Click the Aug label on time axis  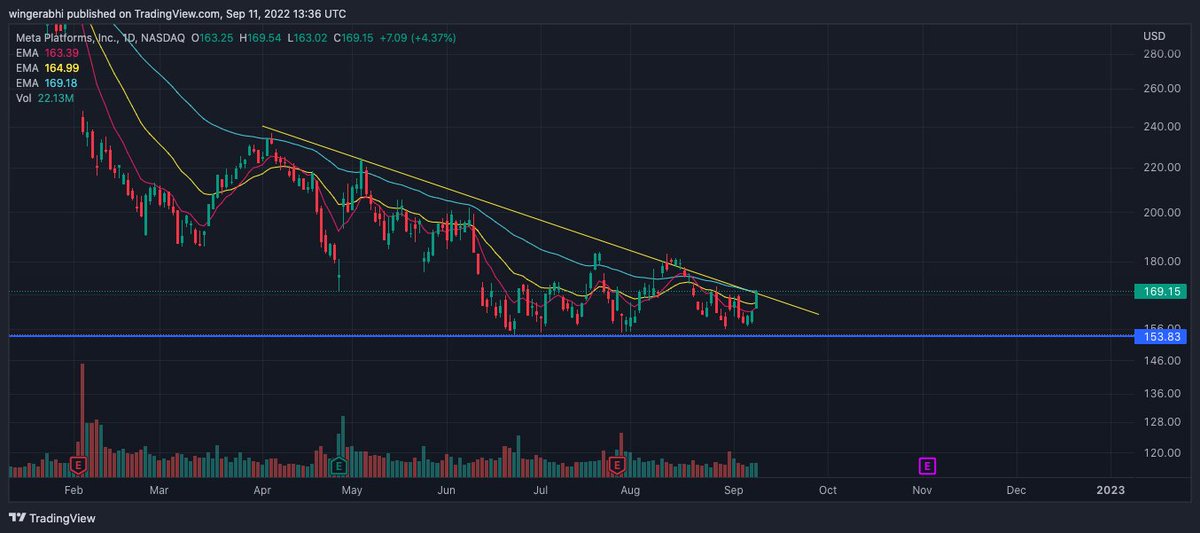coord(630,490)
